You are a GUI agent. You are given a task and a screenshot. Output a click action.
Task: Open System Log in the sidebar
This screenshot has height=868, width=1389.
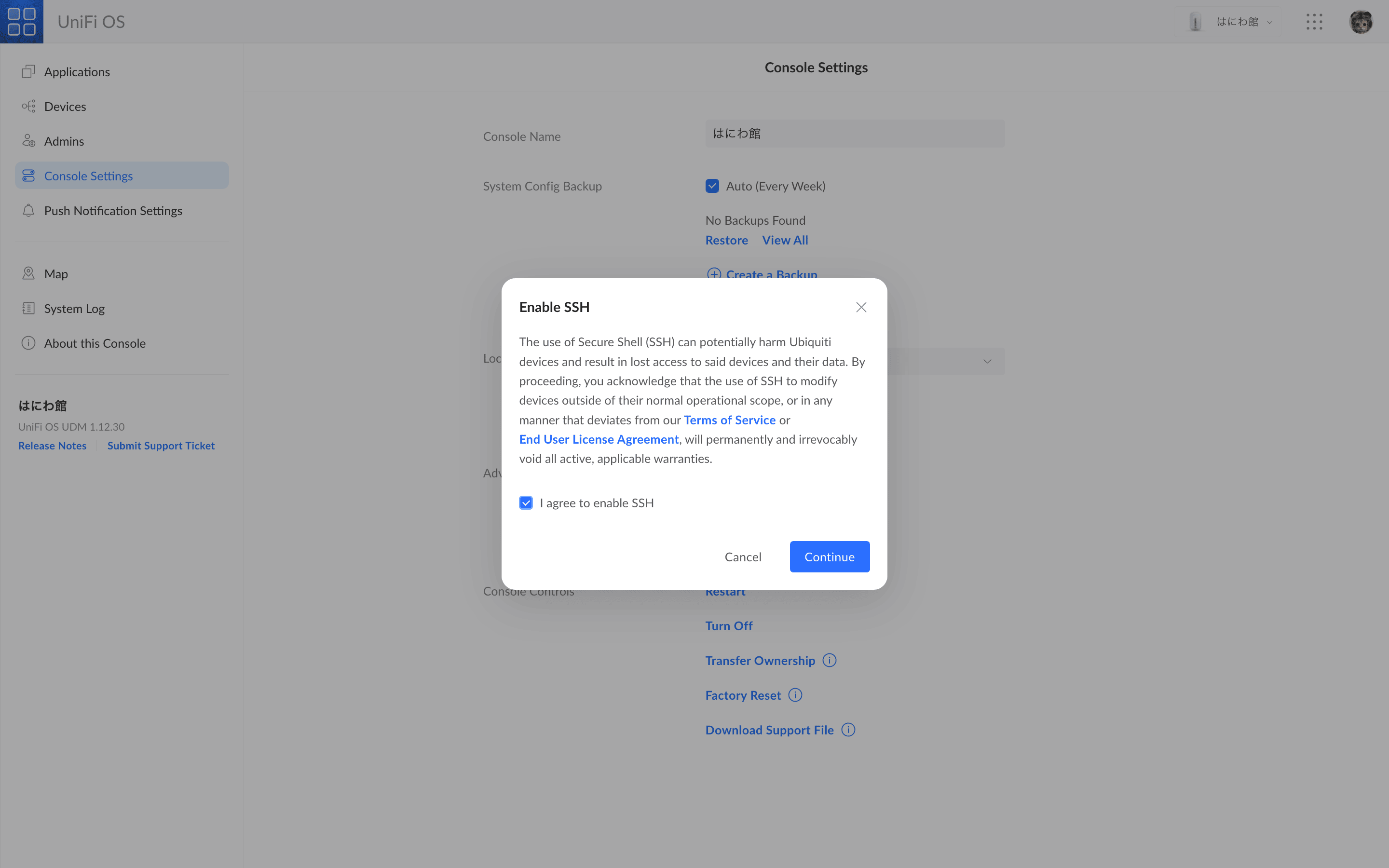pos(122,308)
